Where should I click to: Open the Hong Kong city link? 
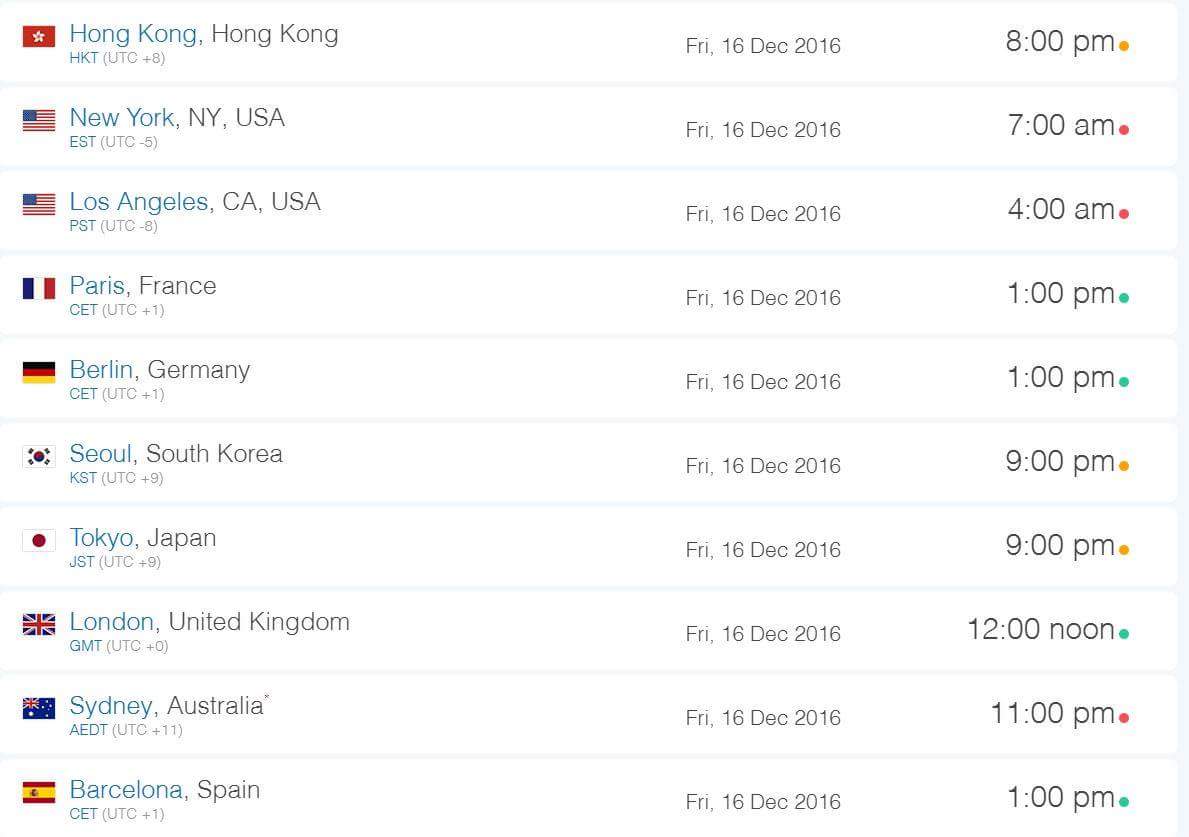coord(133,34)
